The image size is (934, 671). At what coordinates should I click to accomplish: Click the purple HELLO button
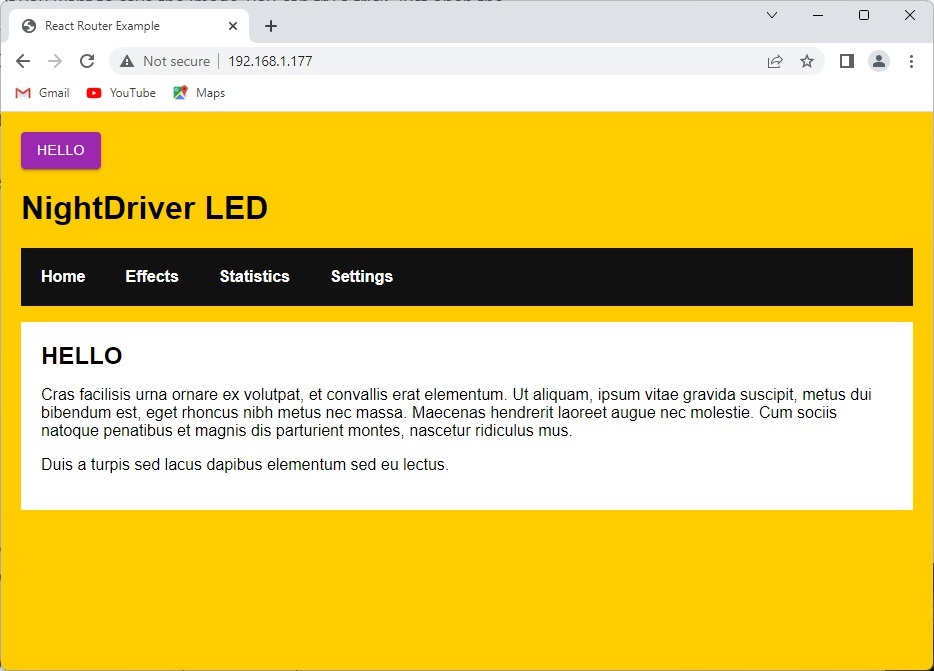pos(61,150)
